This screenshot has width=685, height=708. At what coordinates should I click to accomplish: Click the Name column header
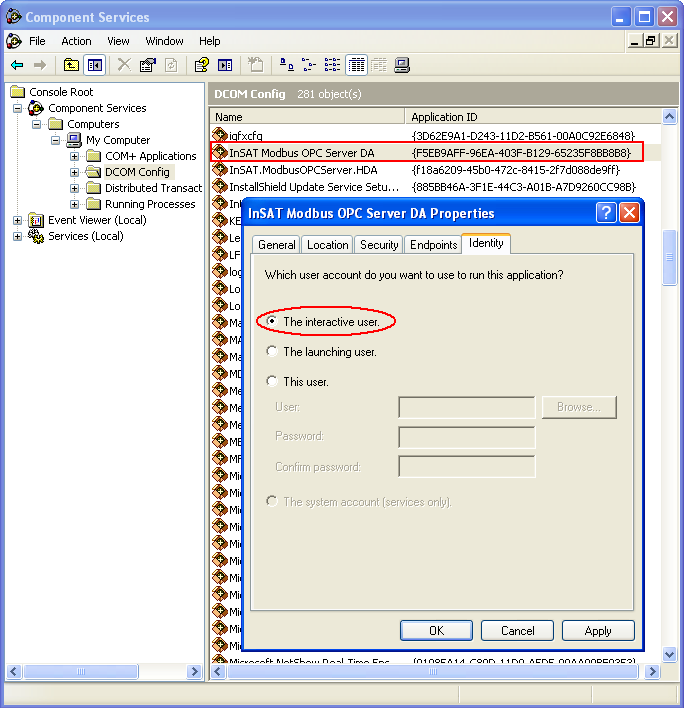click(307, 117)
